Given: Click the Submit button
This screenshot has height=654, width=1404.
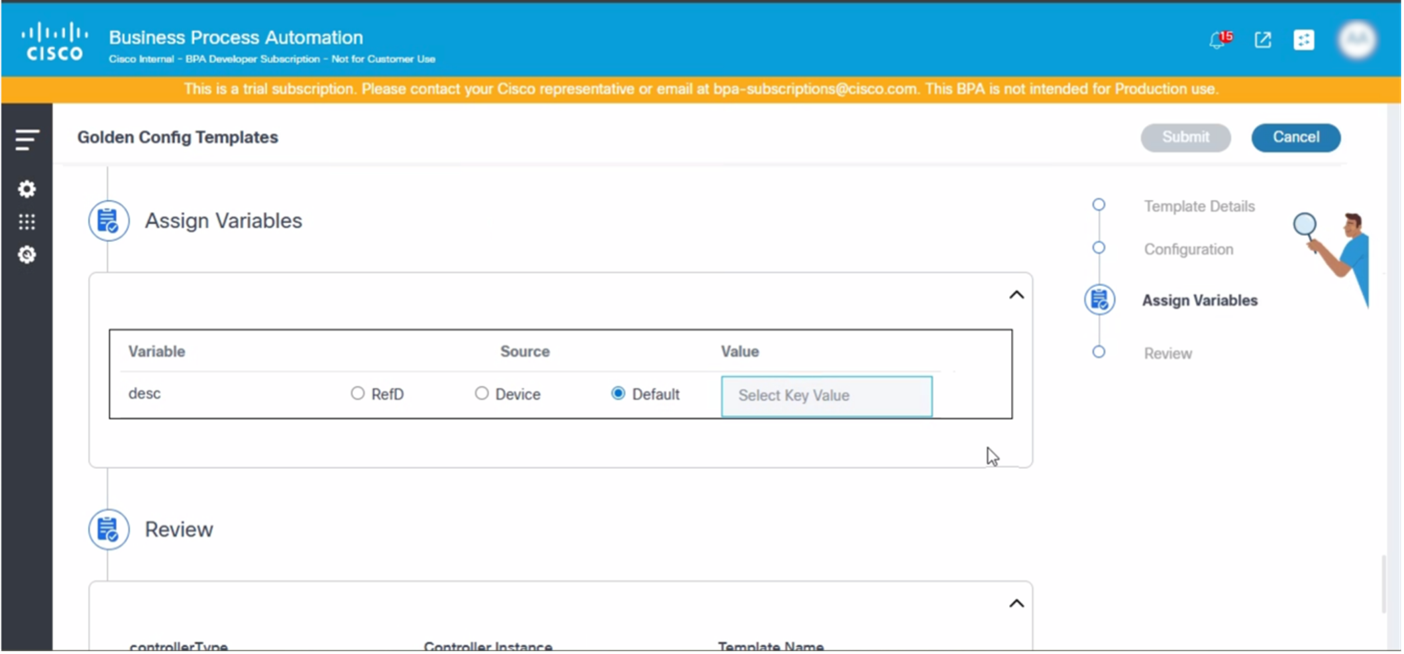Looking at the screenshot, I should (1186, 138).
